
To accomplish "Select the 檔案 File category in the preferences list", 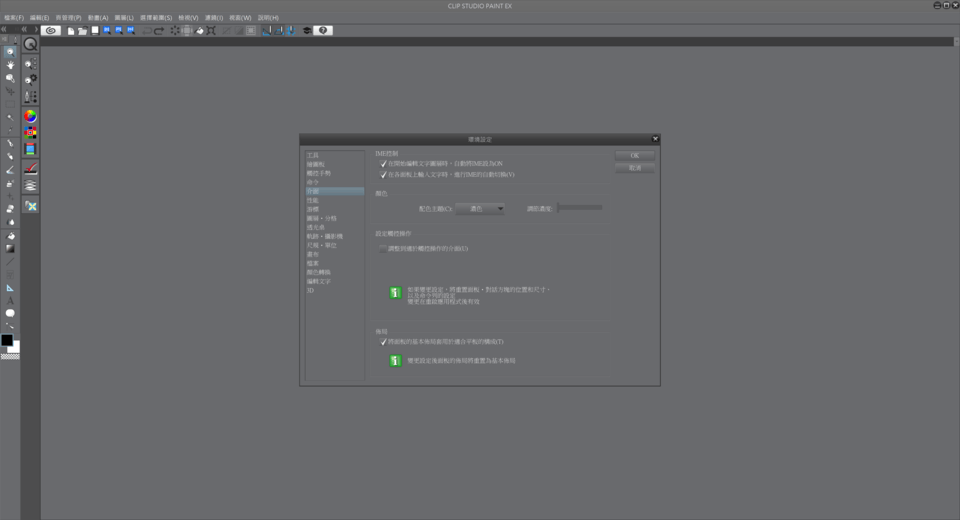I will pyautogui.click(x=334, y=263).
